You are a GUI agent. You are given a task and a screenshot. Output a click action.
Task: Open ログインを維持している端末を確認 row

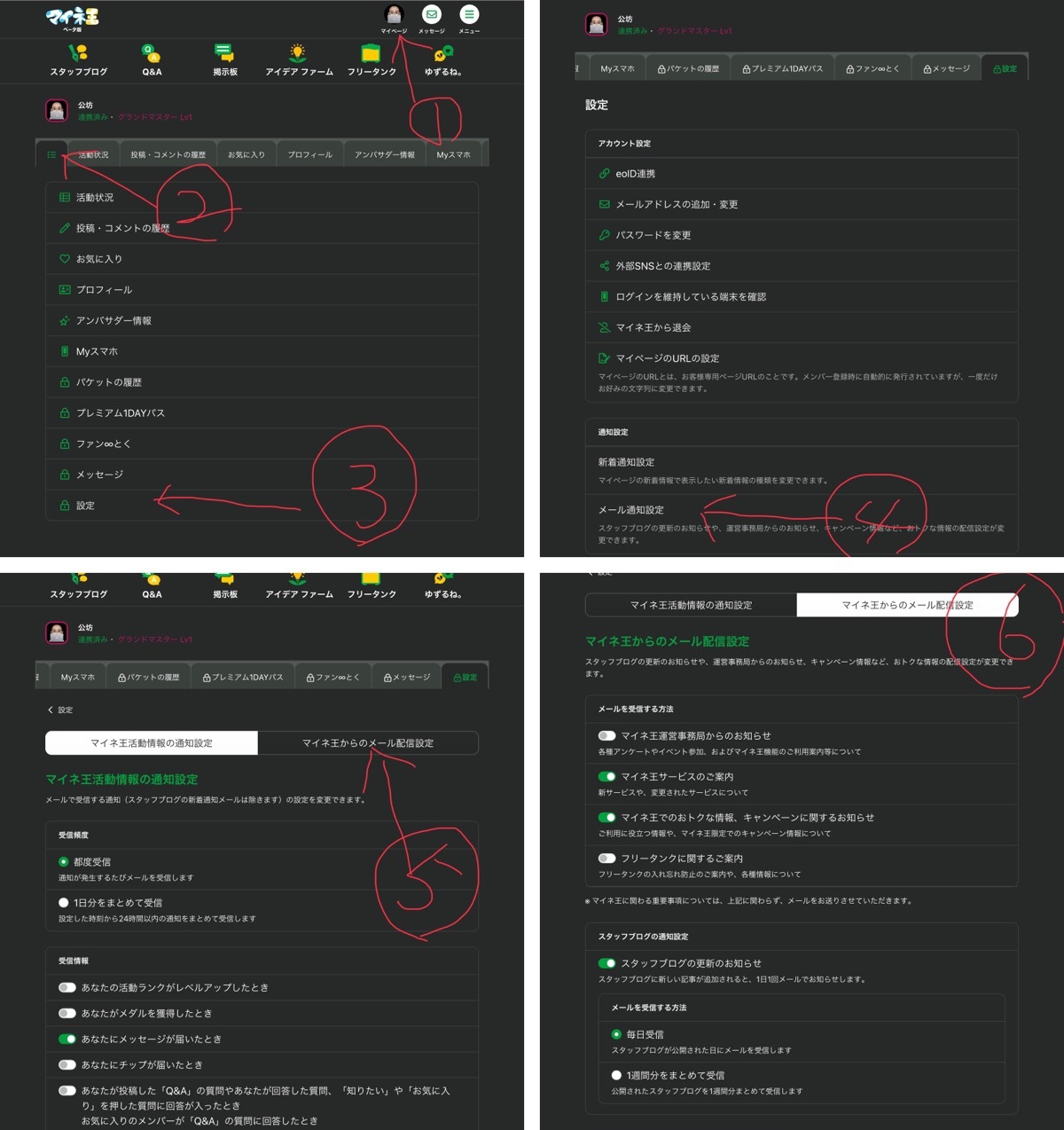pos(802,297)
